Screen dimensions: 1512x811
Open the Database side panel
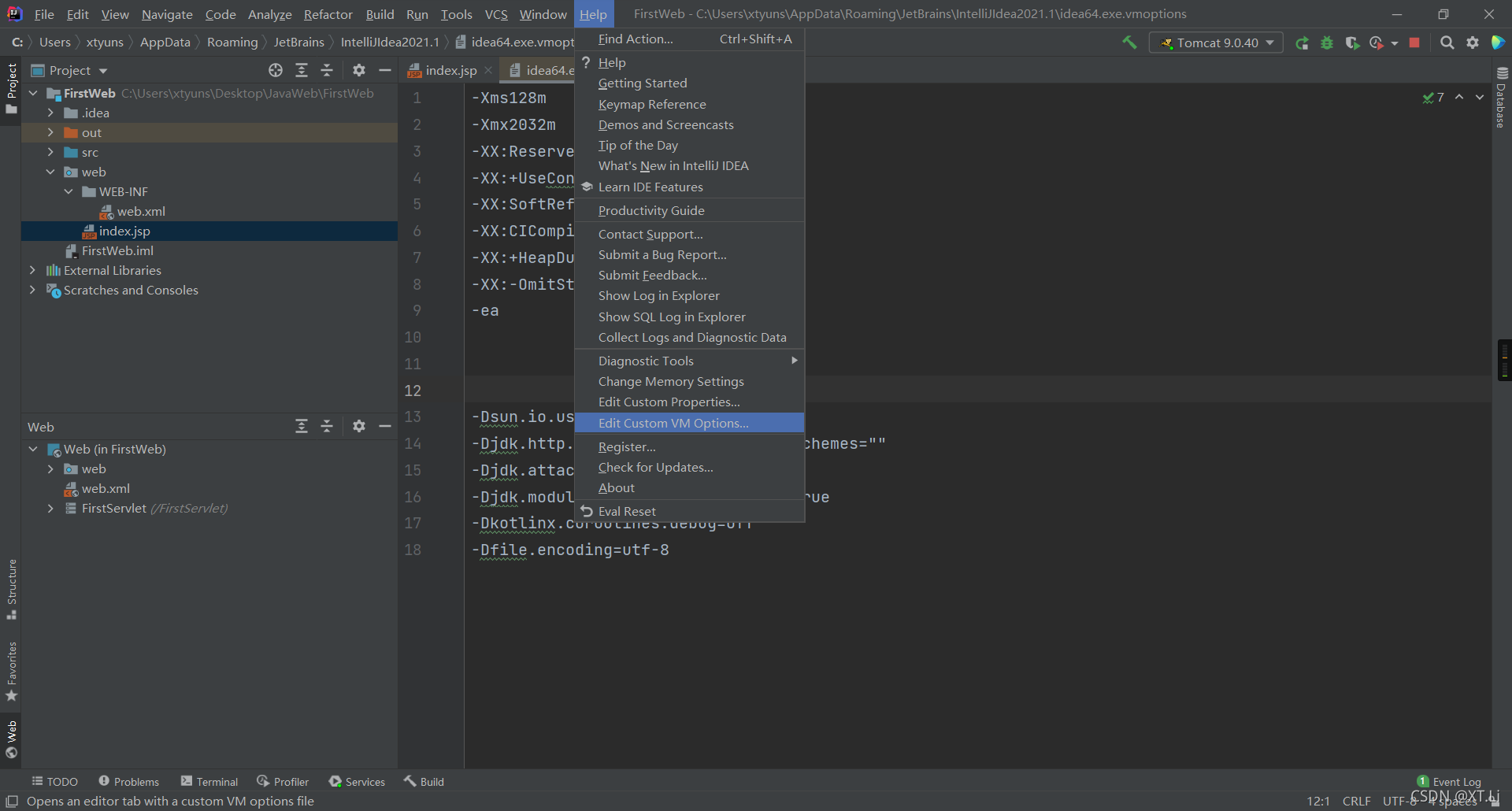coord(1501,98)
